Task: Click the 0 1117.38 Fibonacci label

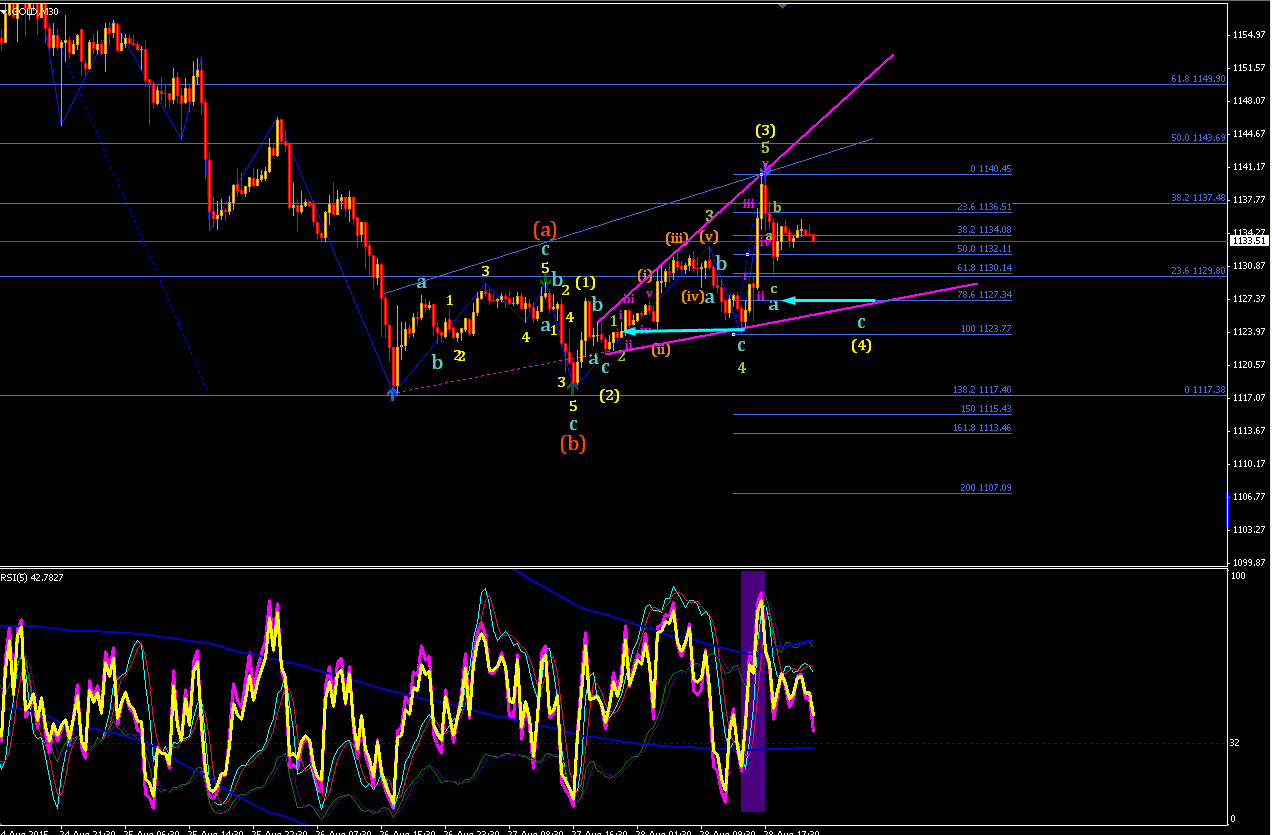Action: [x=1204, y=390]
